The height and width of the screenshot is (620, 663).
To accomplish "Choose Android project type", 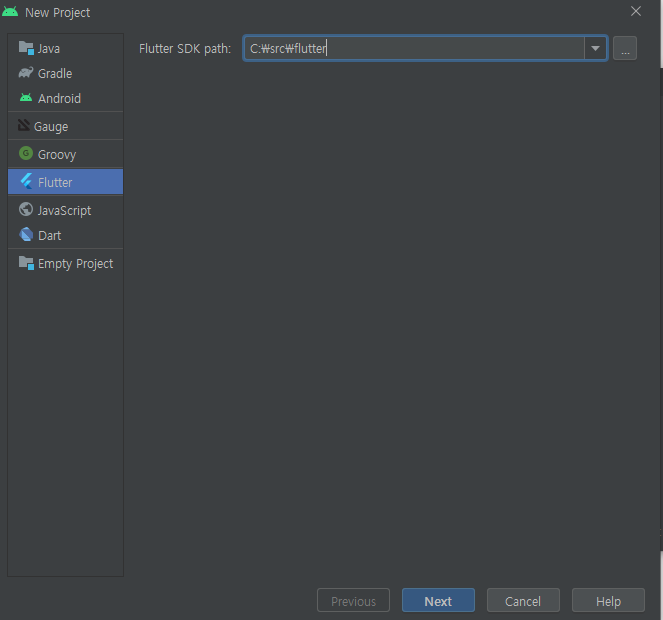I will [66, 98].
